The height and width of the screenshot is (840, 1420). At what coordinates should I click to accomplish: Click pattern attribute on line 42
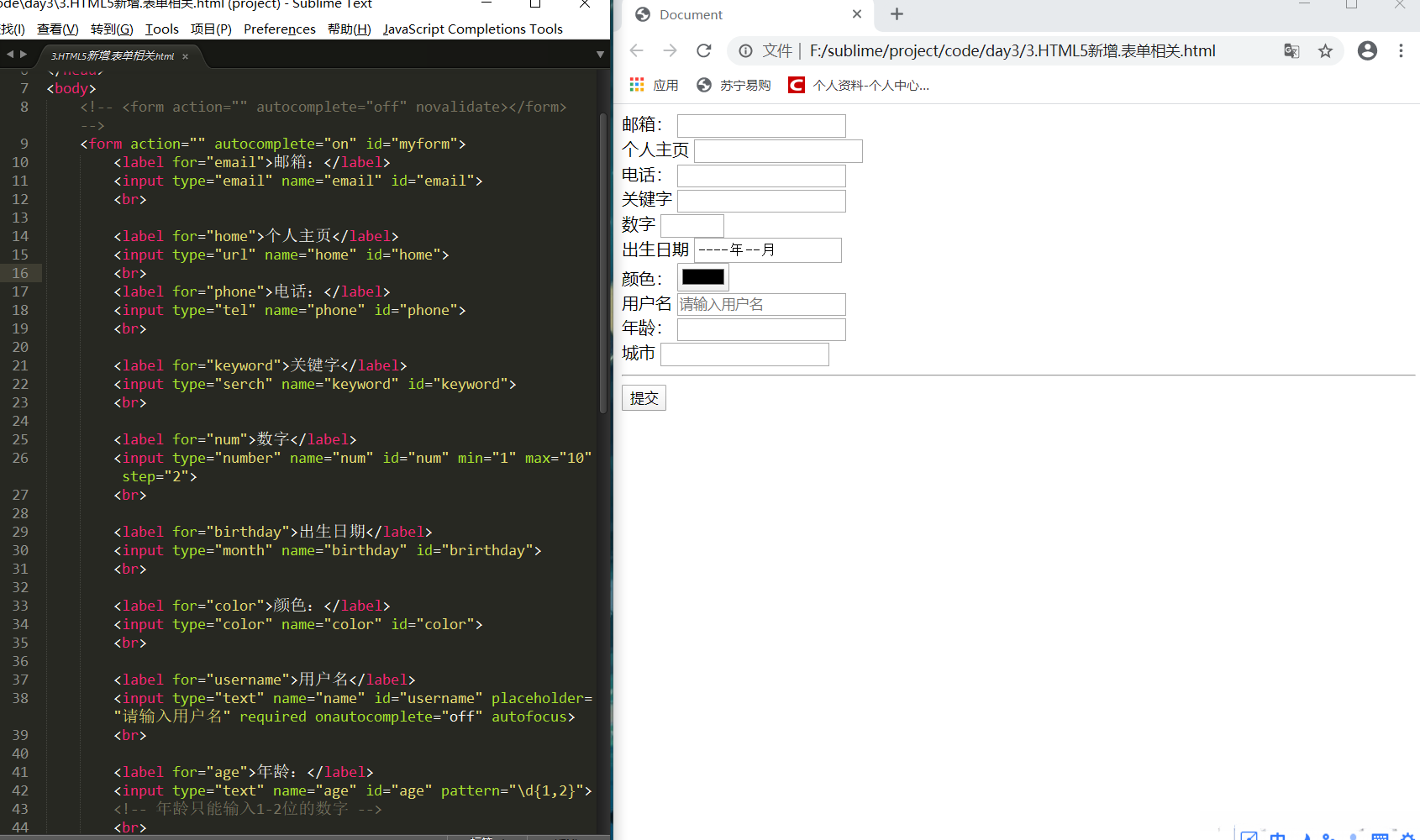point(513,790)
